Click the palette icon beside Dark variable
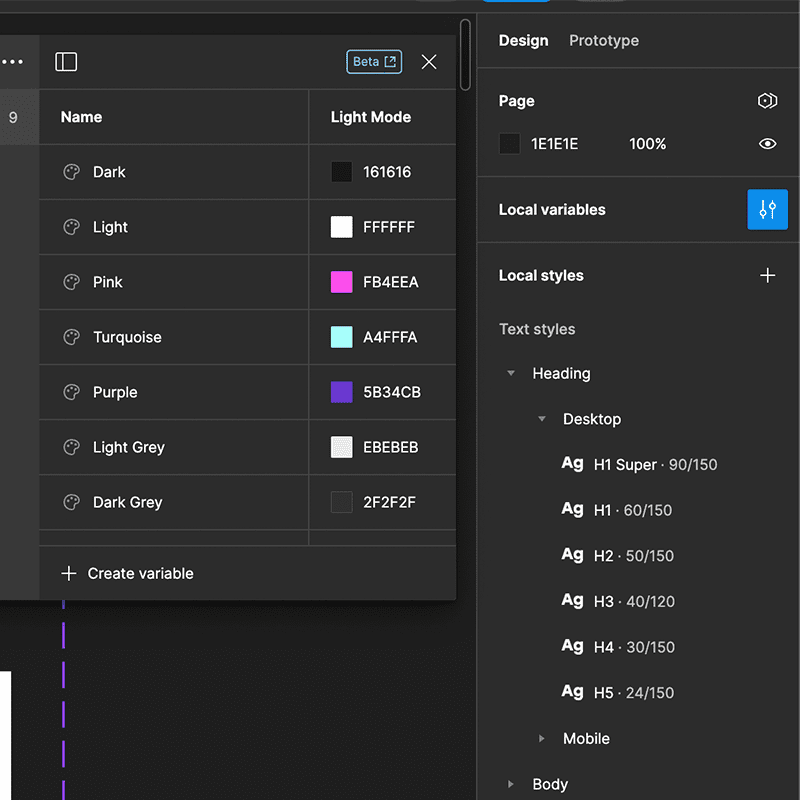 (x=69, y=172)
